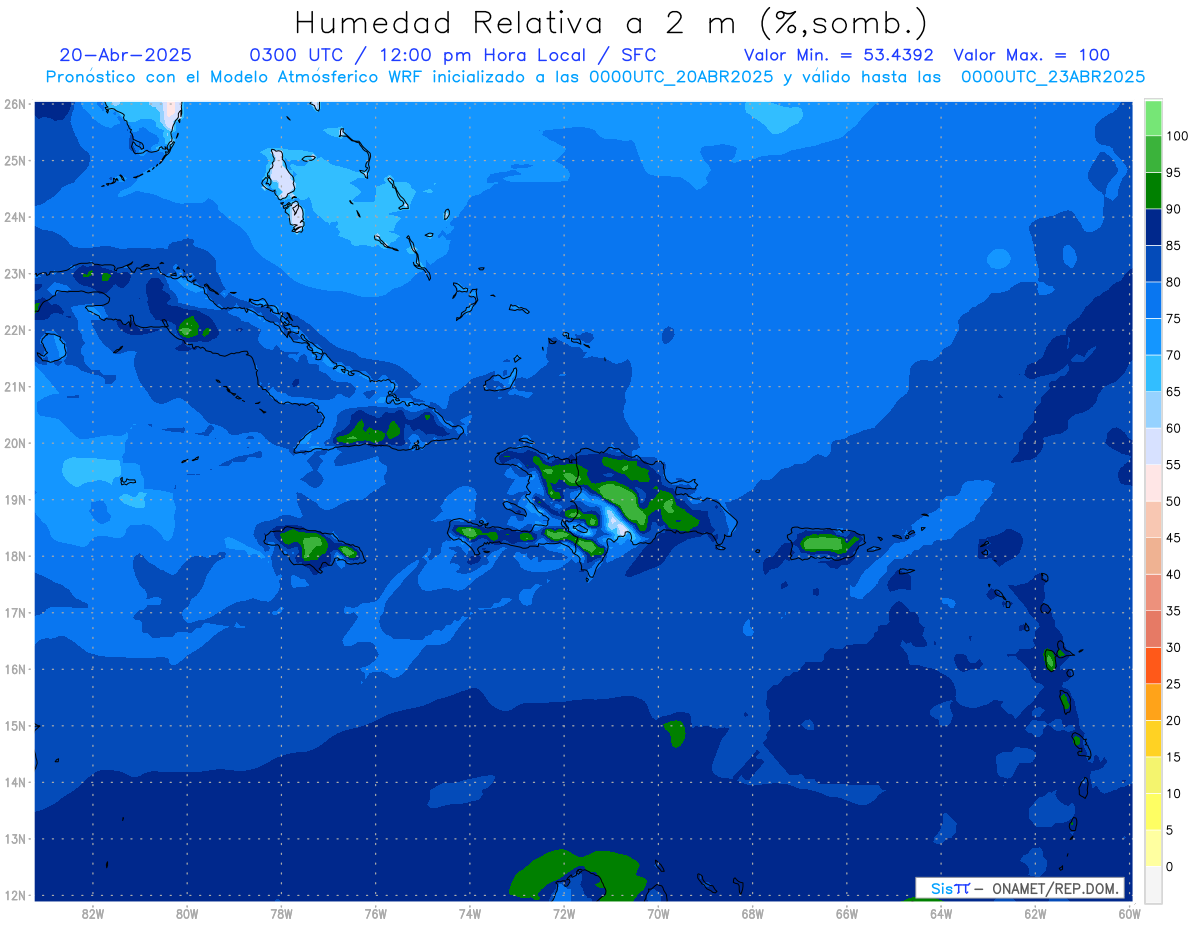Click the legend scale label '65'
Image resolution: width=1200 pixels, height=927 pixels.
[x=1173, y=391]
